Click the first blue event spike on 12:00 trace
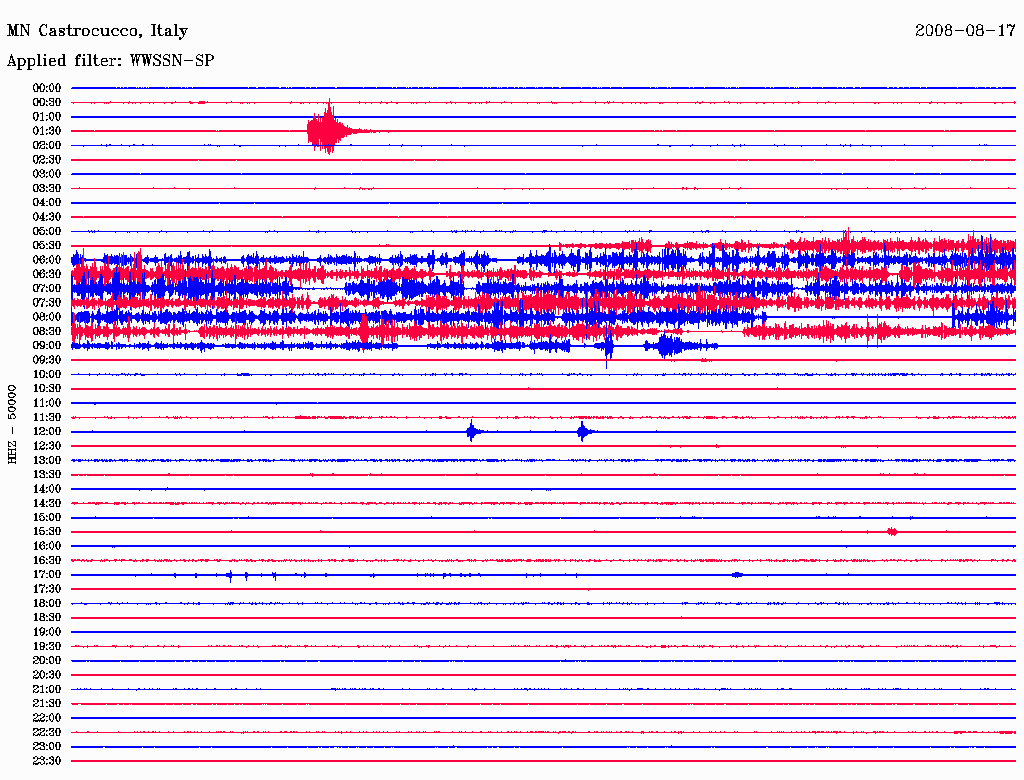Image resolution: width=1024 pixels, height=780 pixels. 473,431
